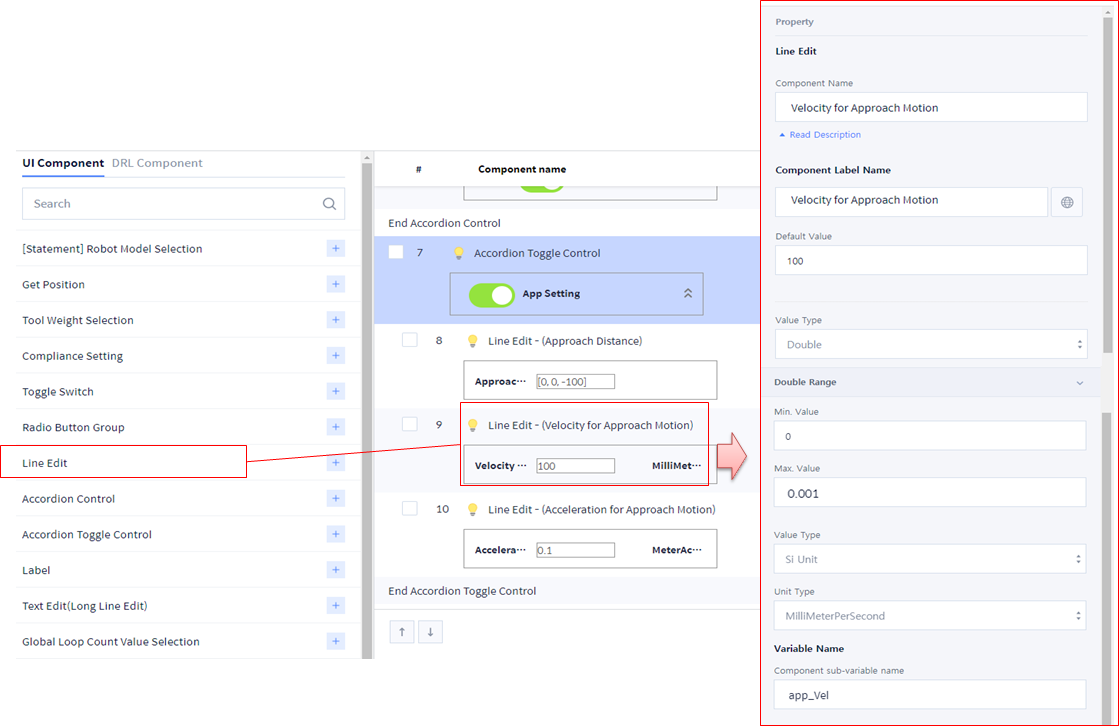This screenshot has height=726, width=1119.
Task: Click the globe icon next to label name
Action: coord(1067,202)
